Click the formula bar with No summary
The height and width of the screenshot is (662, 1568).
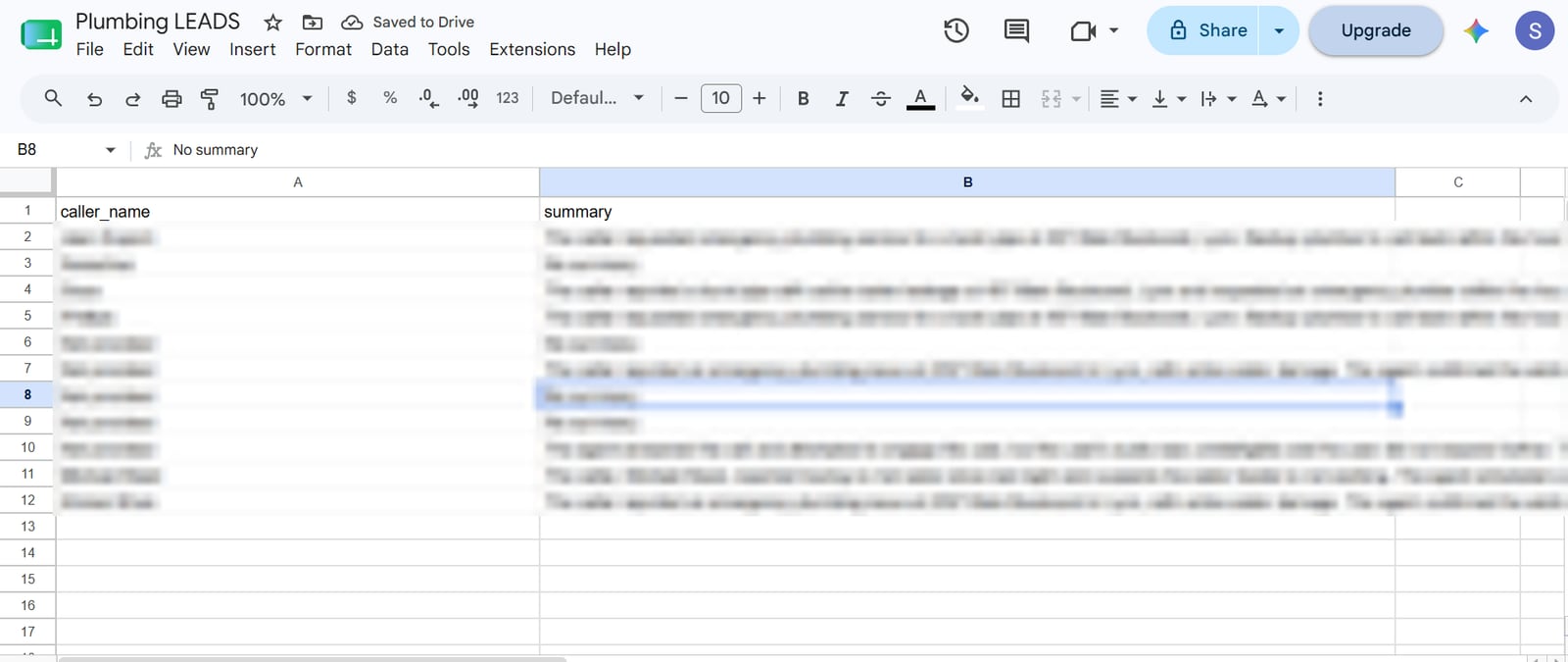[862, 149]
